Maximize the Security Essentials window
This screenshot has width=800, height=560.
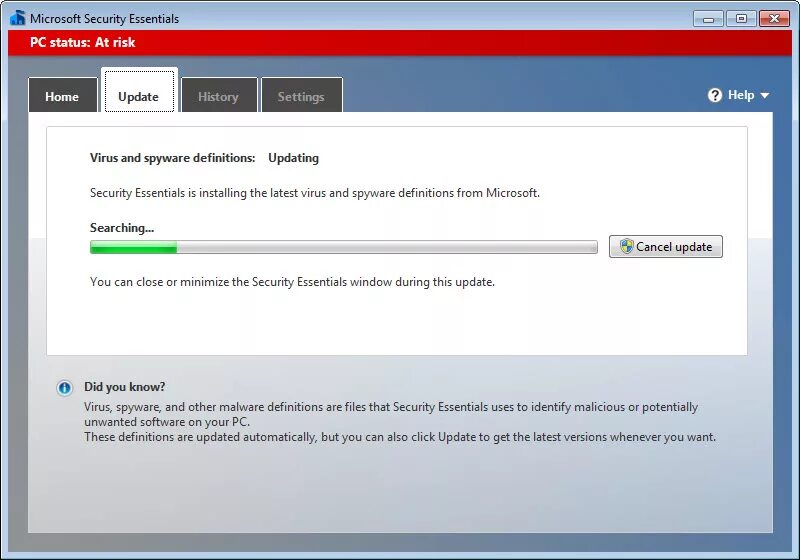pos(741,19)
